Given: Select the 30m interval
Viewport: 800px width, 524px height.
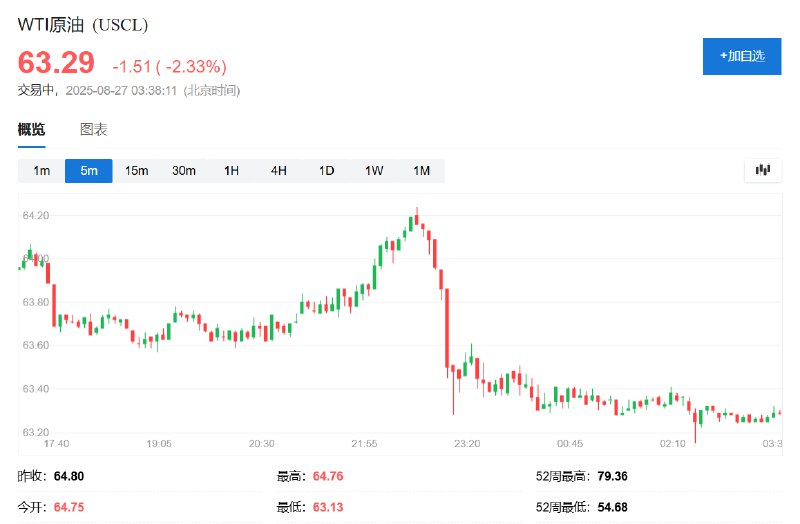Looking at the screenshot, I should [x=184, y=171].
